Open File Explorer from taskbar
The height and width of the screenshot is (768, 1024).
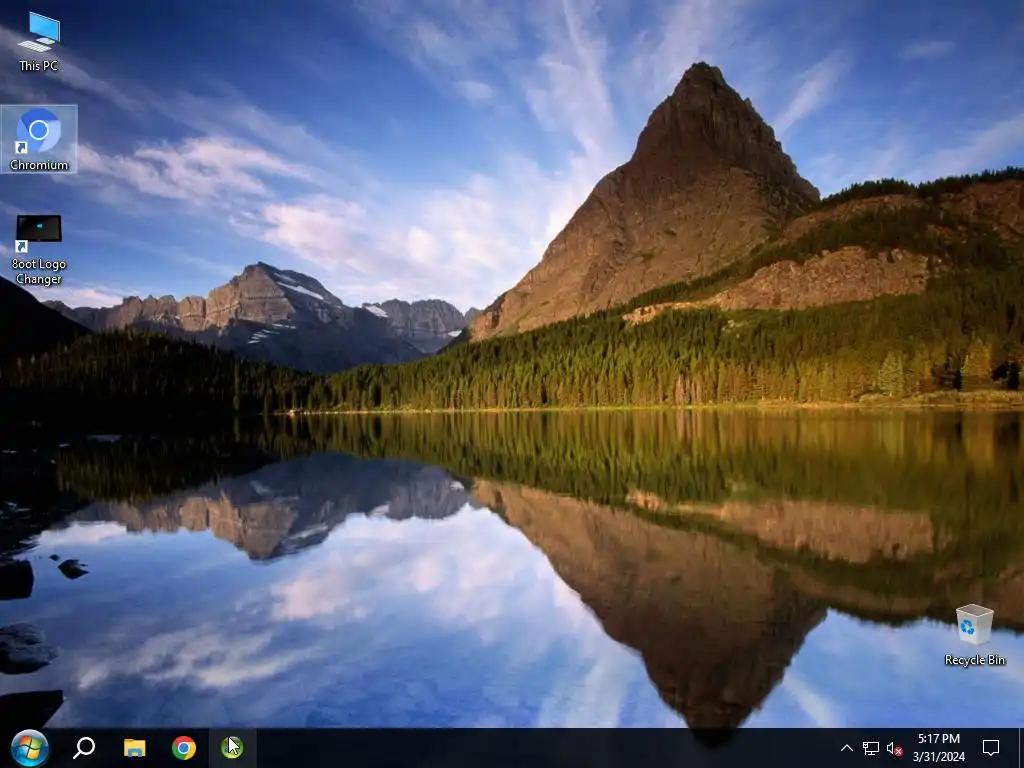click(x=135, y=748)
